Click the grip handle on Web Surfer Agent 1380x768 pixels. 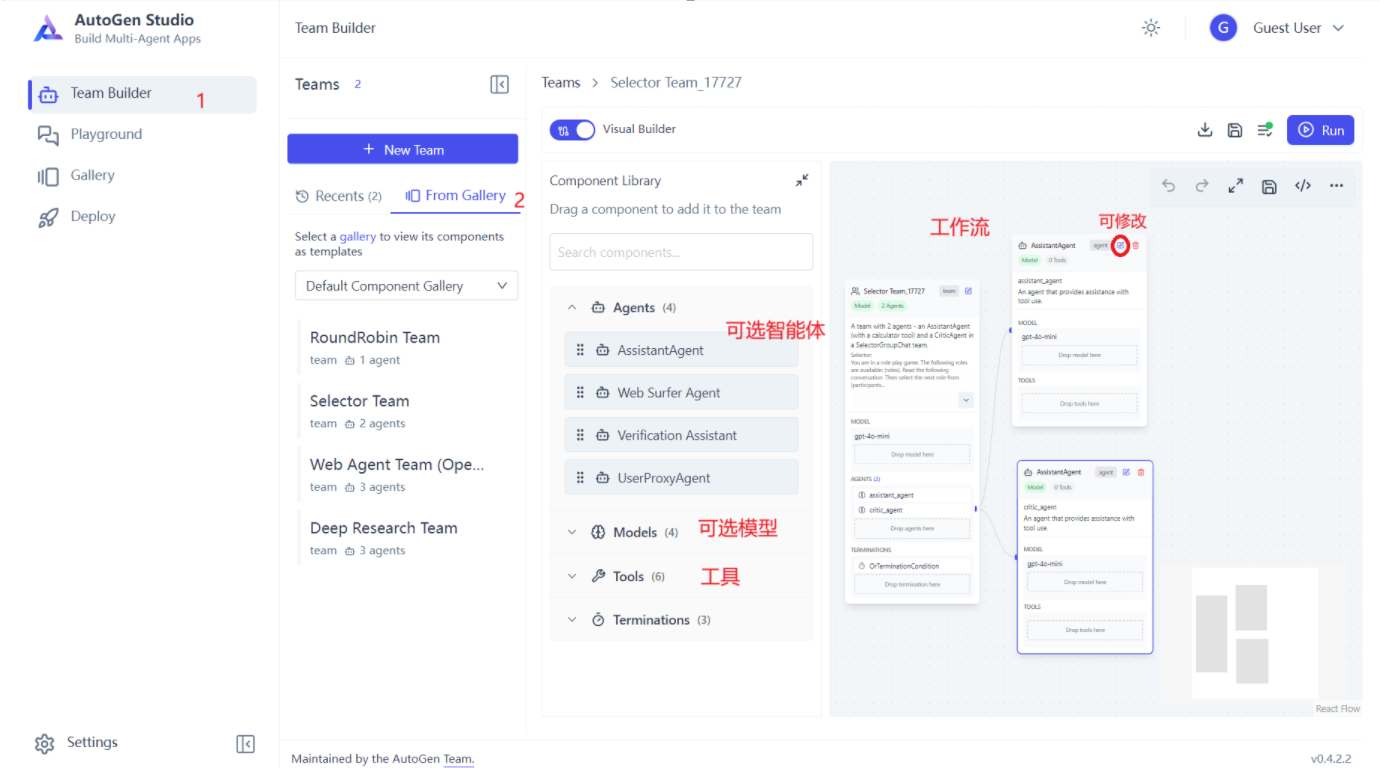[x=580, y=393]
